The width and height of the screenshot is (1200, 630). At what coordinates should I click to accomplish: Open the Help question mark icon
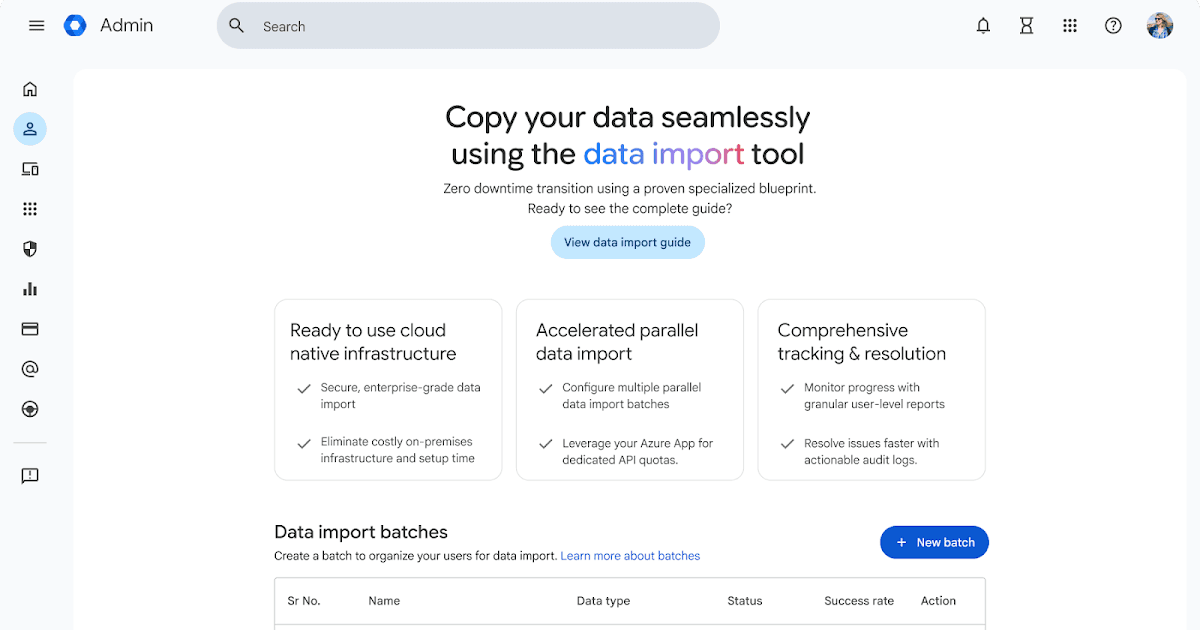click(1113, 26)
